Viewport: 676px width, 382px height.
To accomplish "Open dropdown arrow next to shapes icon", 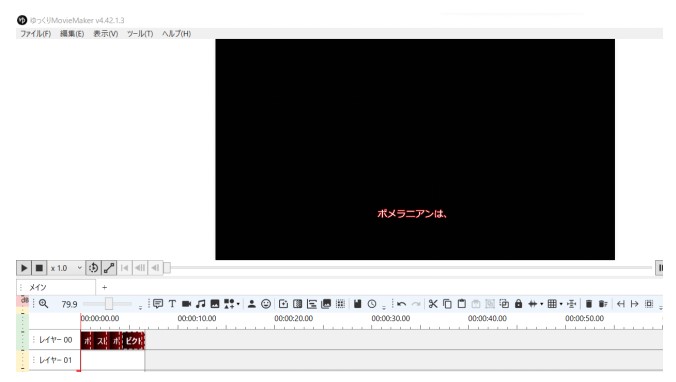I will pos(238,304).
